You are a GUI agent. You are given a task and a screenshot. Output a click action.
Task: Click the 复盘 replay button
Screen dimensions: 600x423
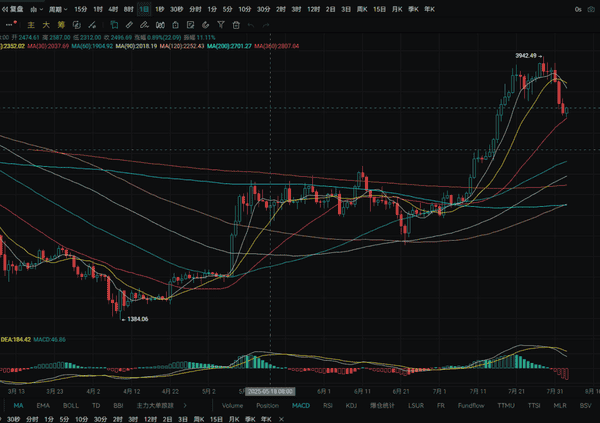16,8
